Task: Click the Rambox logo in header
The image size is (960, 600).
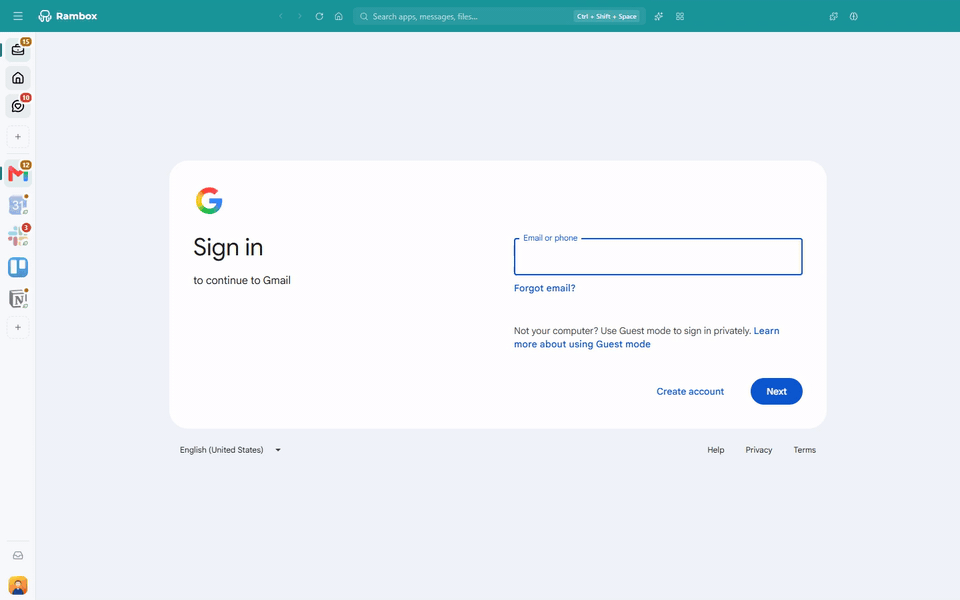Action: tap(67, 16)
